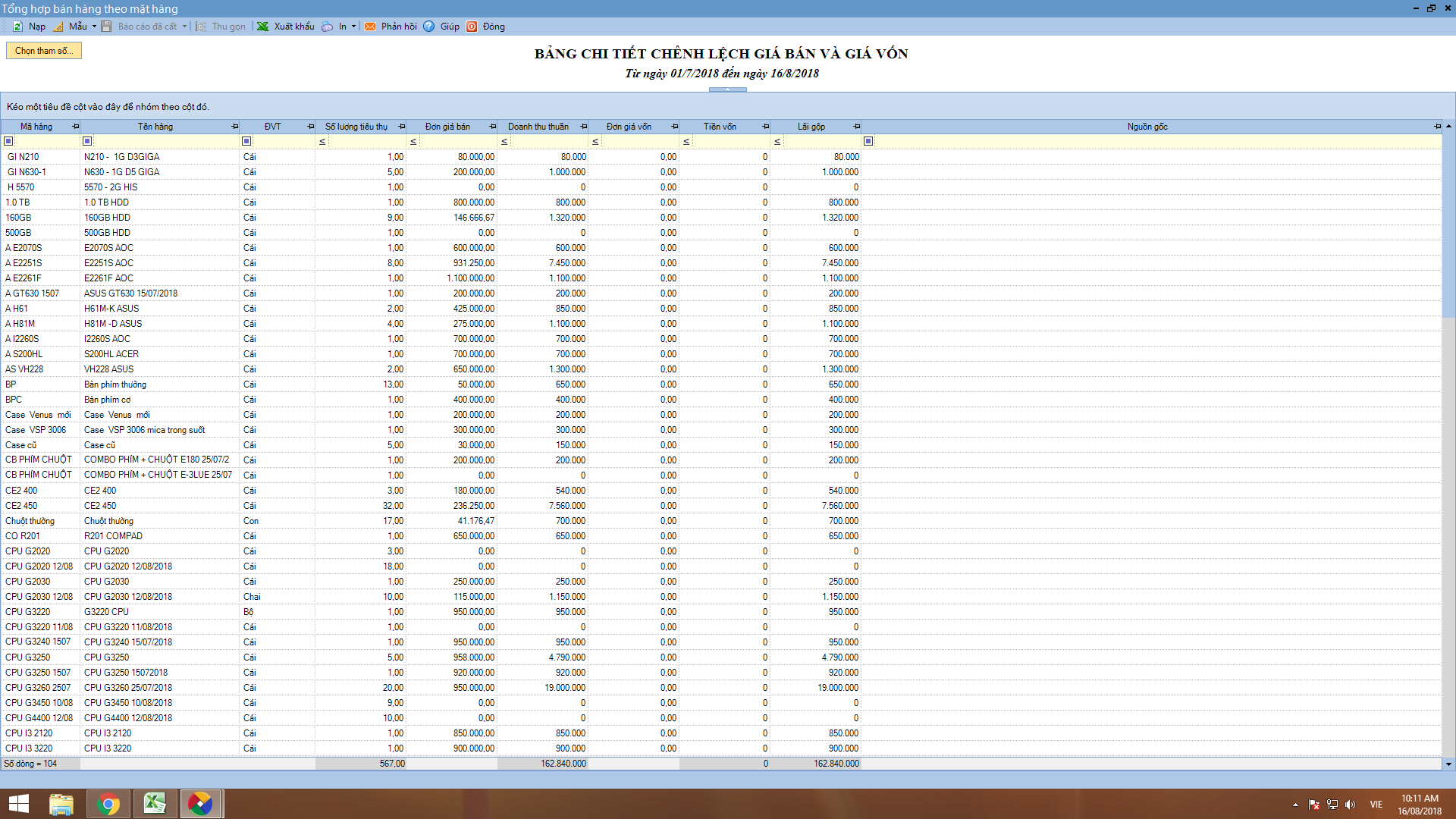Viewport: 1456px width, 819px height.
Task: Open Google Chrome from taskbar
Action: coord(108,804)
